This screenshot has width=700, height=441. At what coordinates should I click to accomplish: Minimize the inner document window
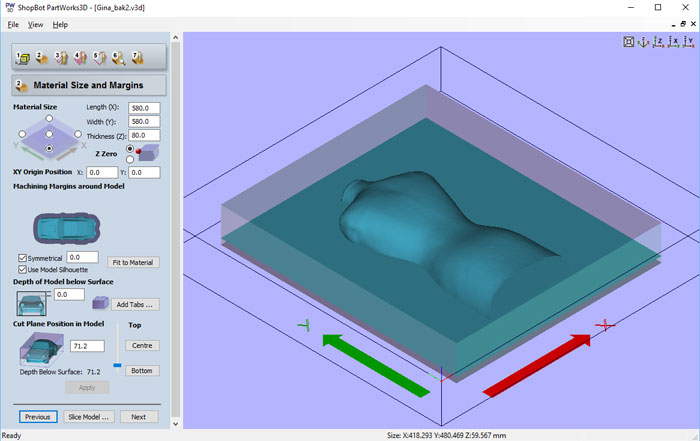673,24
